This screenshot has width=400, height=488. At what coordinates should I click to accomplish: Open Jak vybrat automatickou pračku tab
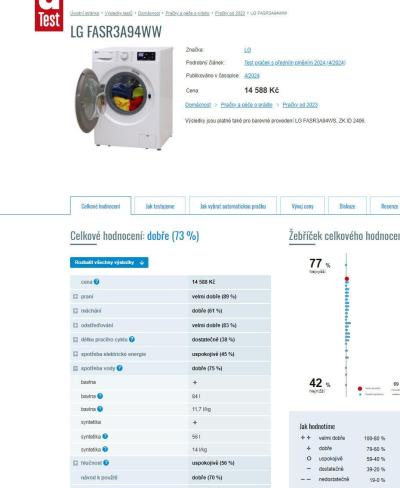pos(233,206)
